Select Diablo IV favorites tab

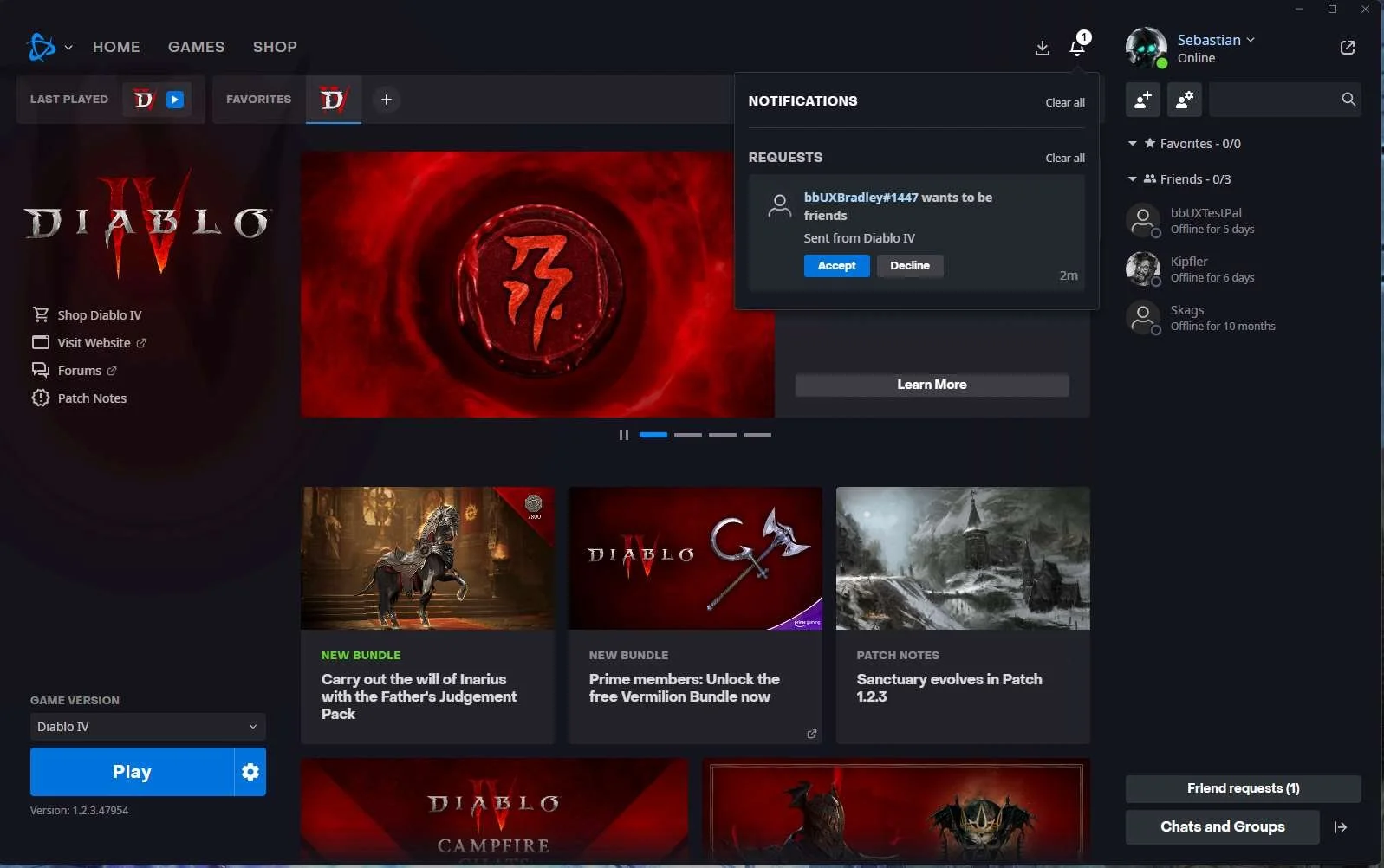[334, 100]
